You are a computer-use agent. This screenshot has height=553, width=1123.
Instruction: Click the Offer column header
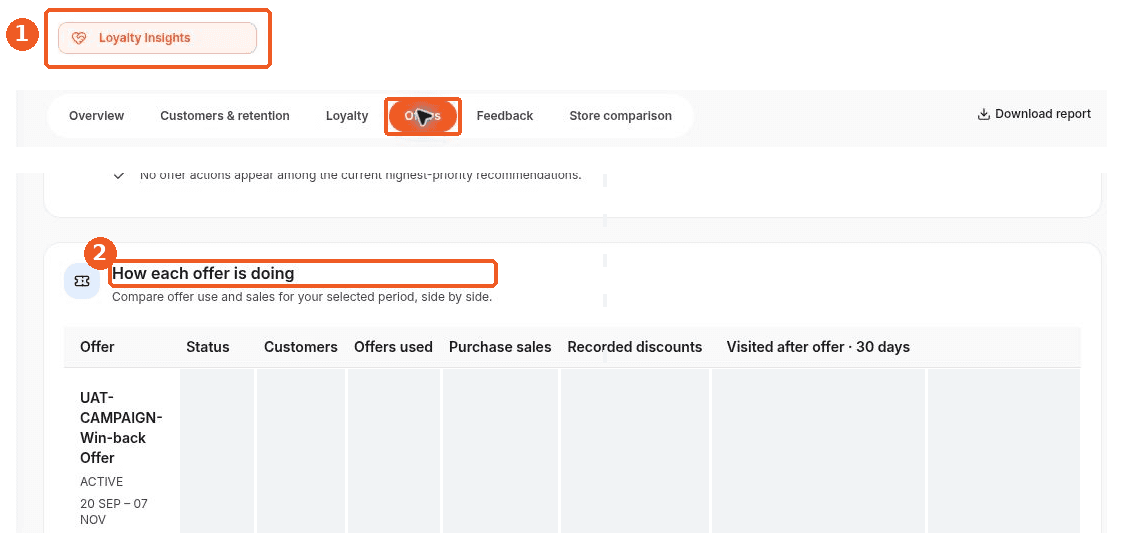click(x=97, y=347)
